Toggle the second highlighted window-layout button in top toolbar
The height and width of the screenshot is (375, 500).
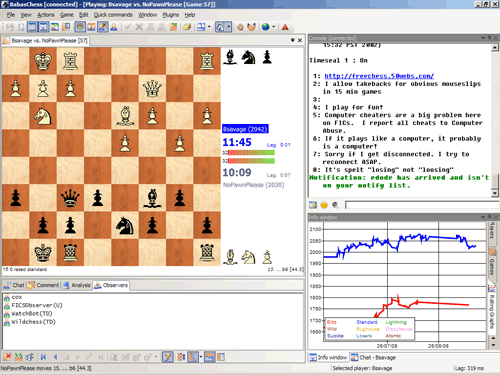[x=43, y=27]
